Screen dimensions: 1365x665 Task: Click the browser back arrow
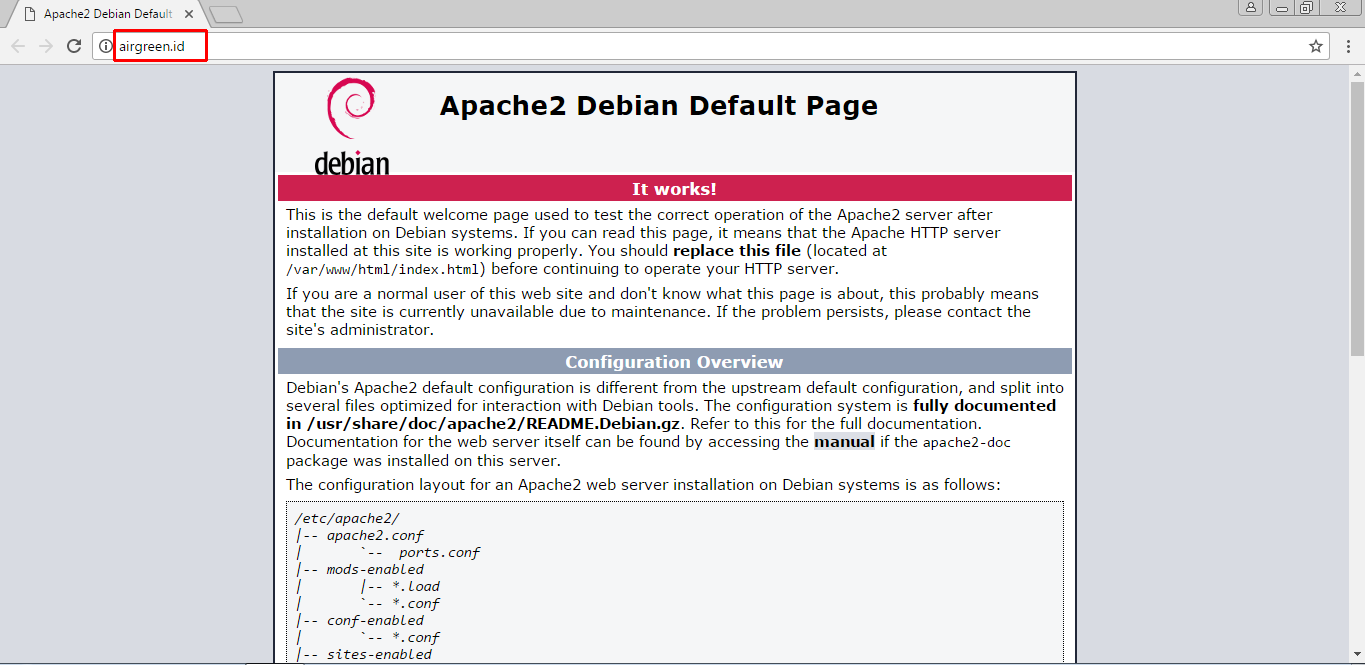click(18, 46)
